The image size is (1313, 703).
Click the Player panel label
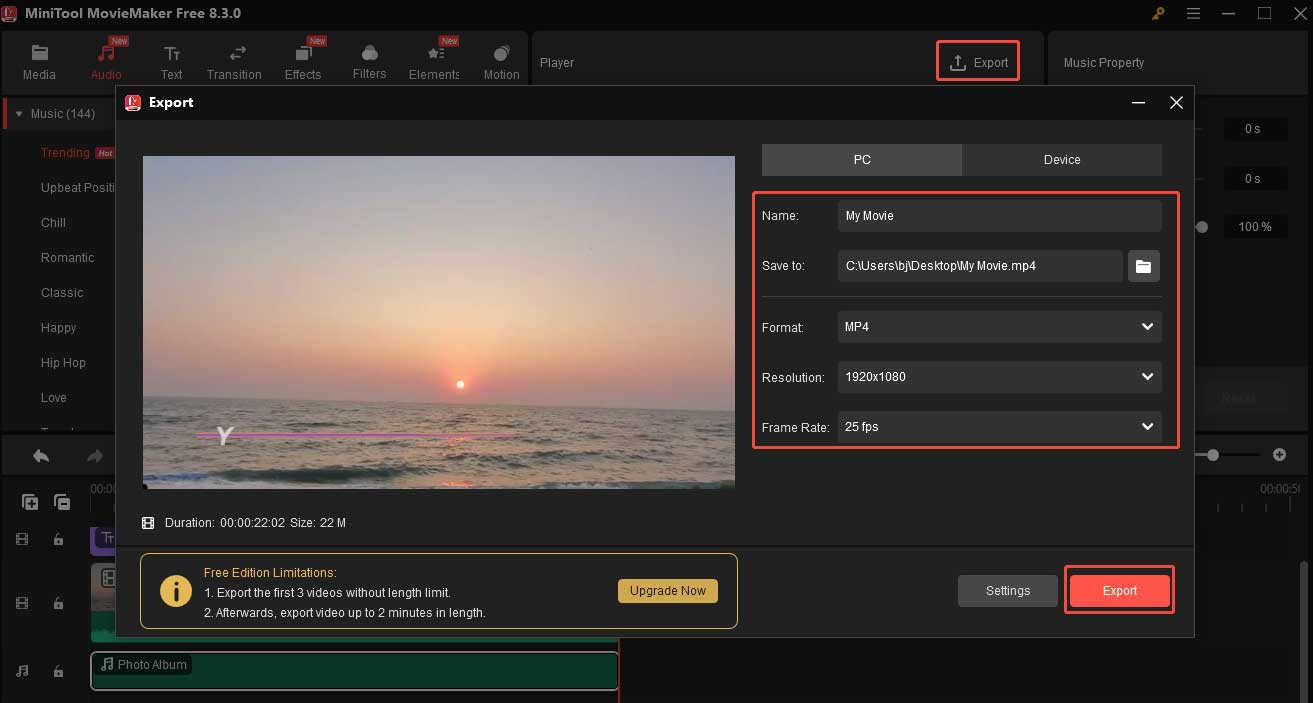point(557,63)
